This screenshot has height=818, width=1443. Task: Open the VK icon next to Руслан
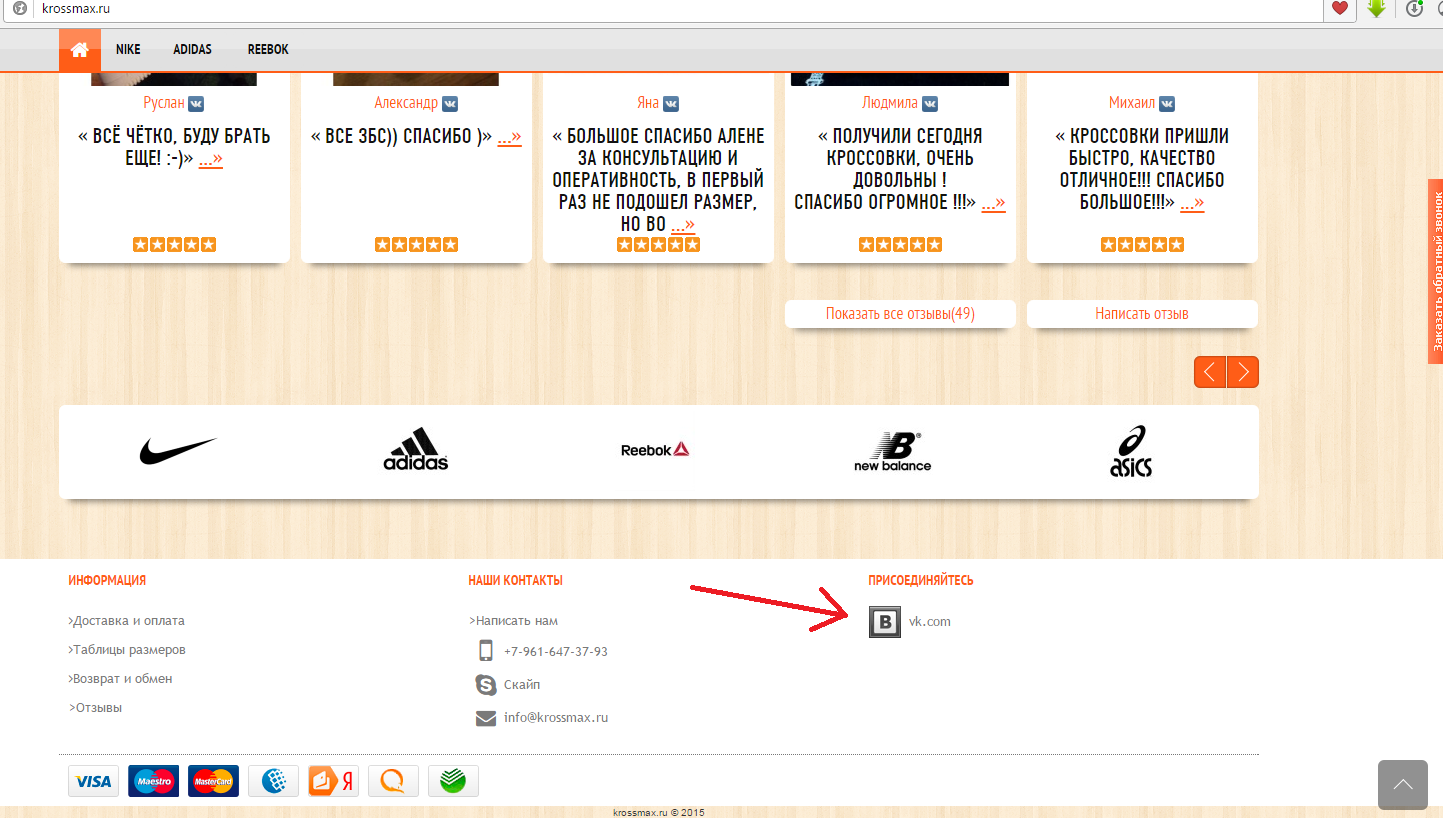197,103
